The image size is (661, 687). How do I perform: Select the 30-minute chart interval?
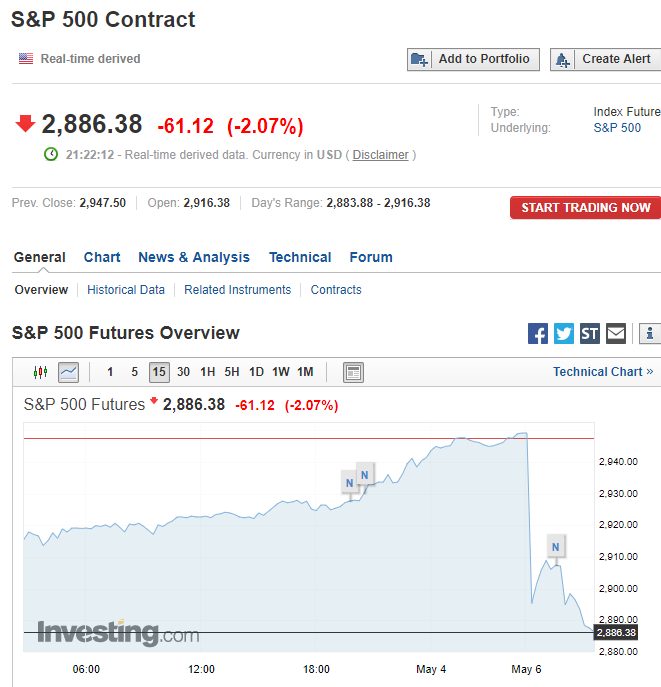[184, 372]
